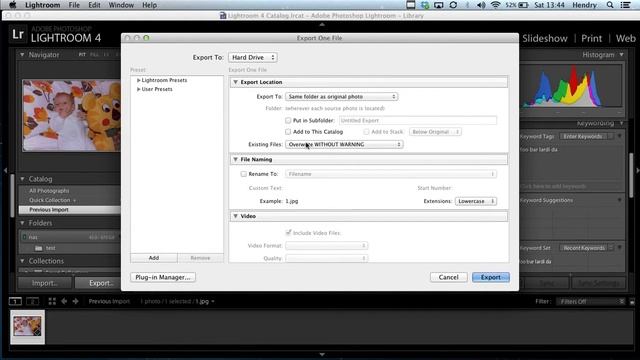Open the Extensions Lowercase dropdown
The width and height of the screenshot is (640, 360).
476,201
